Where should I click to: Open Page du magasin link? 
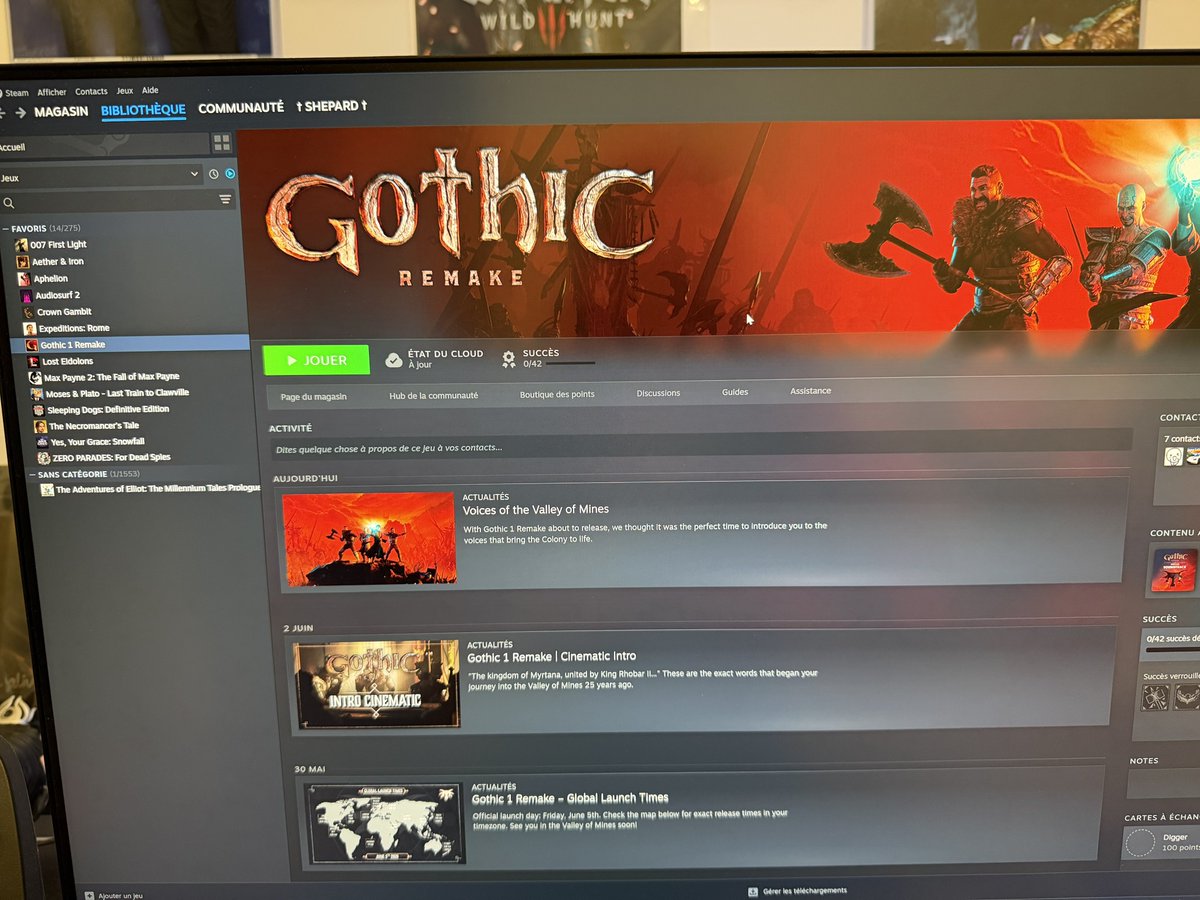click(x=313, y=397)
